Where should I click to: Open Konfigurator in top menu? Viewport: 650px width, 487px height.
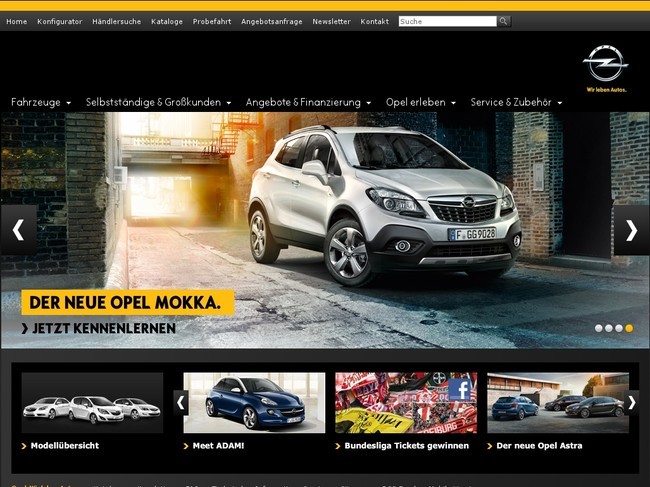59,21
